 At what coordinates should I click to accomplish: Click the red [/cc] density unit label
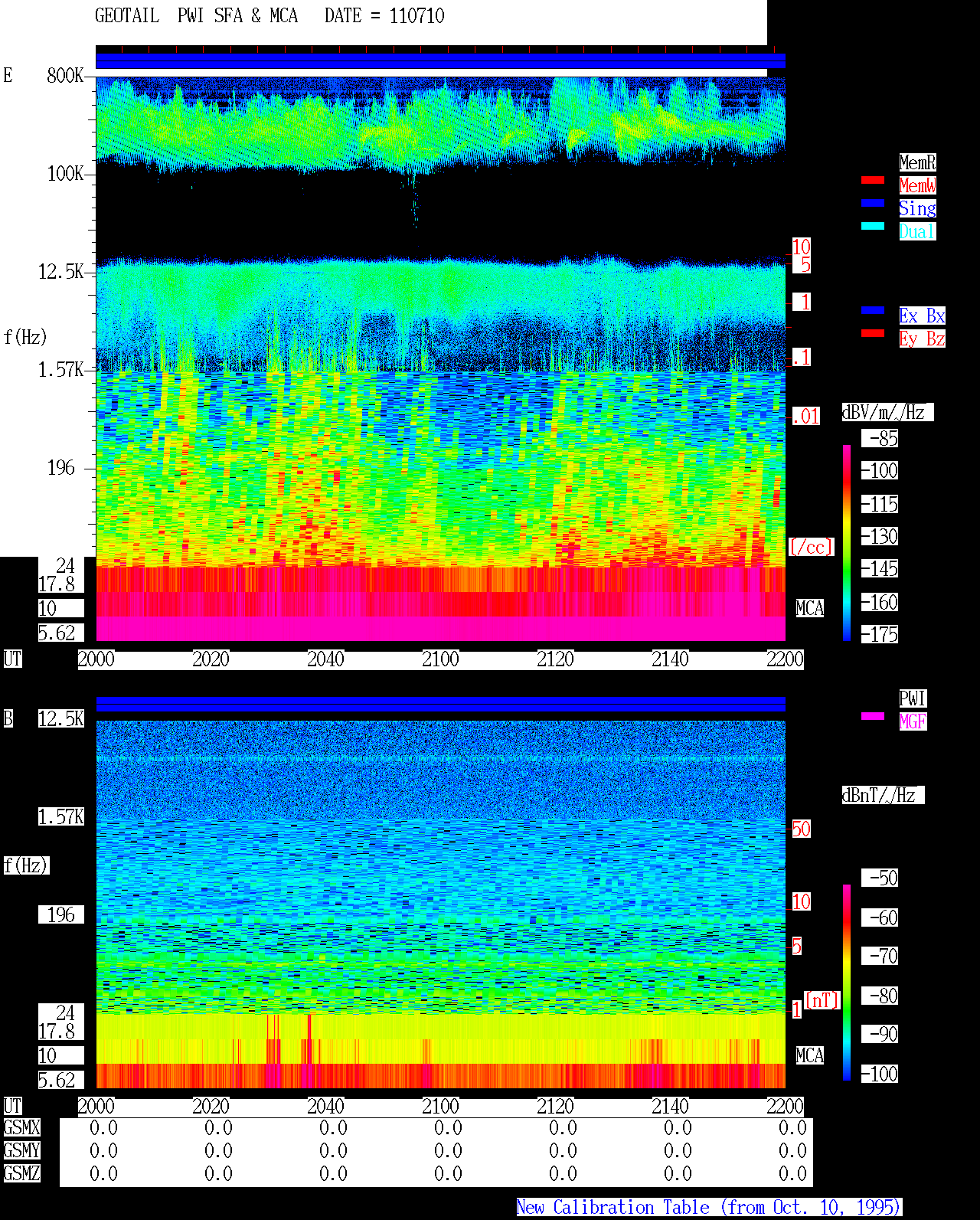pyautogui.click(x=811, y=547)
